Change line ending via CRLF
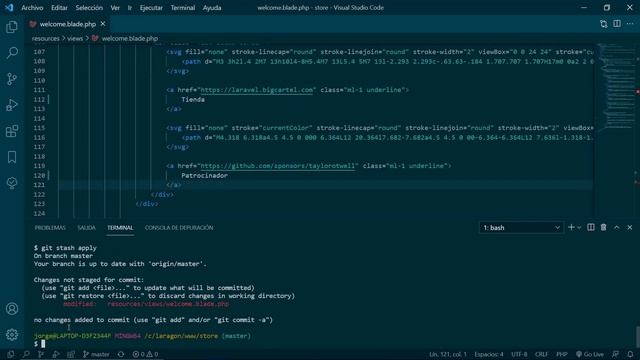 tap(541, 354)
